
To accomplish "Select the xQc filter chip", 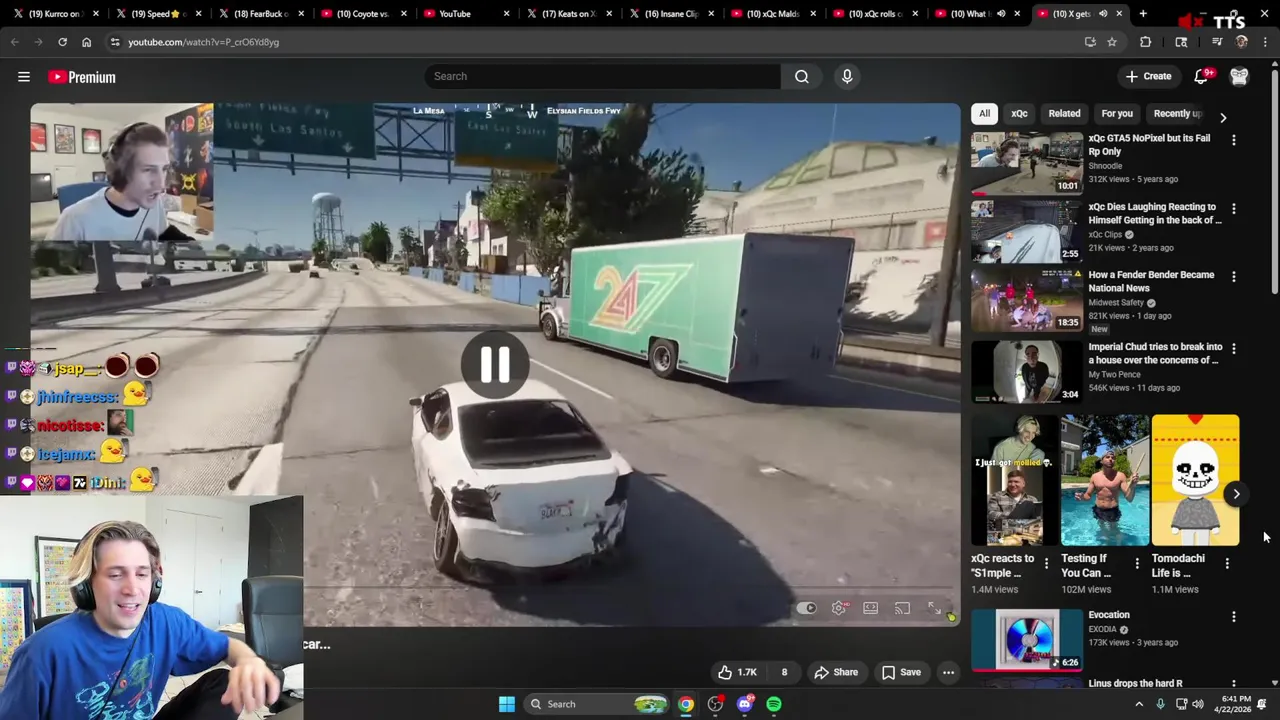I will (x=1019, y=113).
